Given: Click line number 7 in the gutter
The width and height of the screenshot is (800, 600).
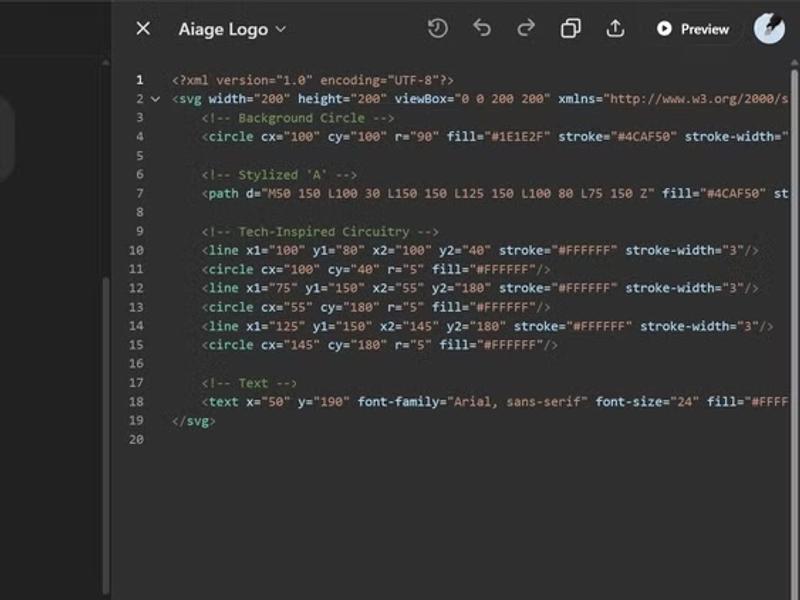Looking at the screenshot, I should point(139,194).
